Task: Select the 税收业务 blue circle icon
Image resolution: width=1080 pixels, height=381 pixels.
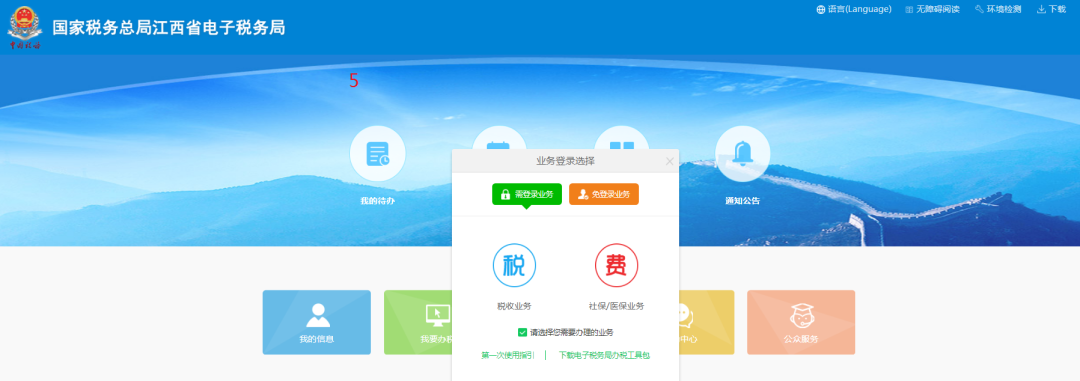Action: 514,265
